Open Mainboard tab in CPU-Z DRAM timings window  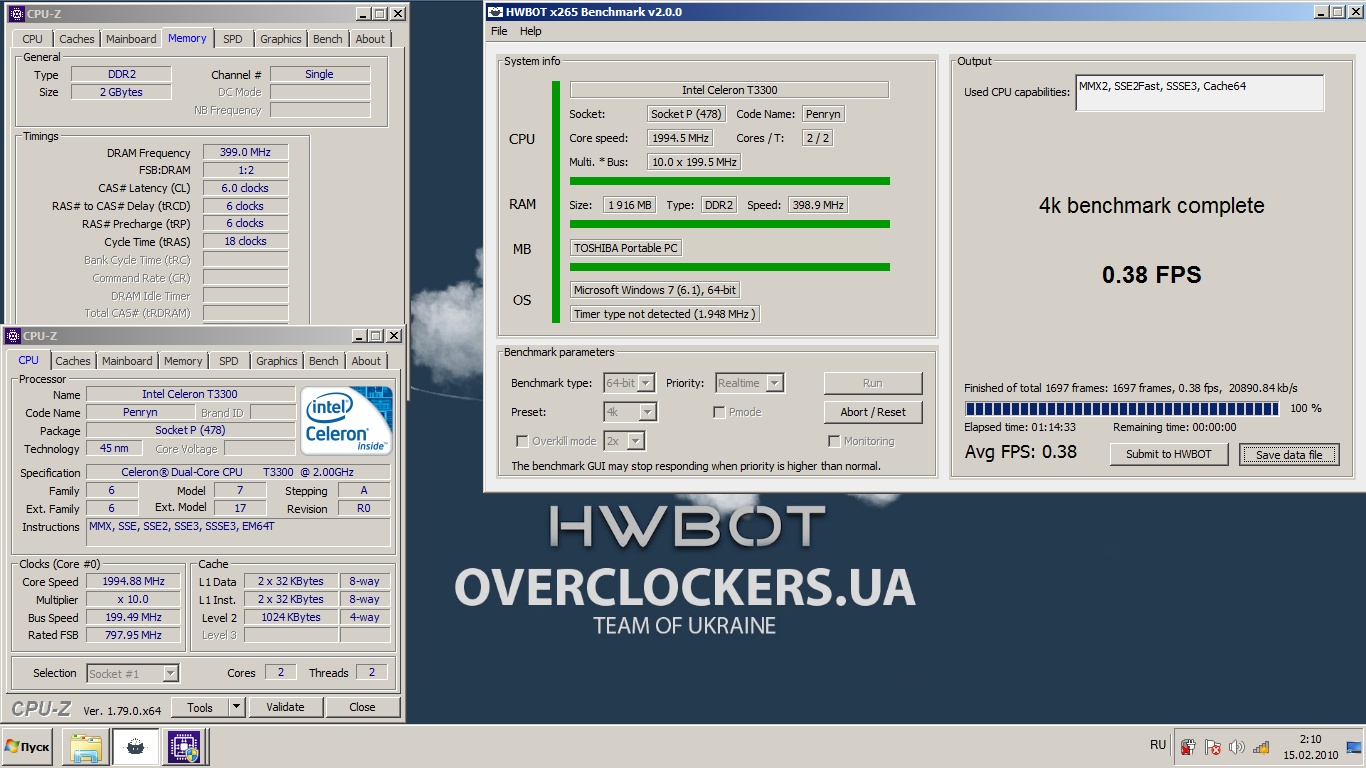(x=131, y=39)
